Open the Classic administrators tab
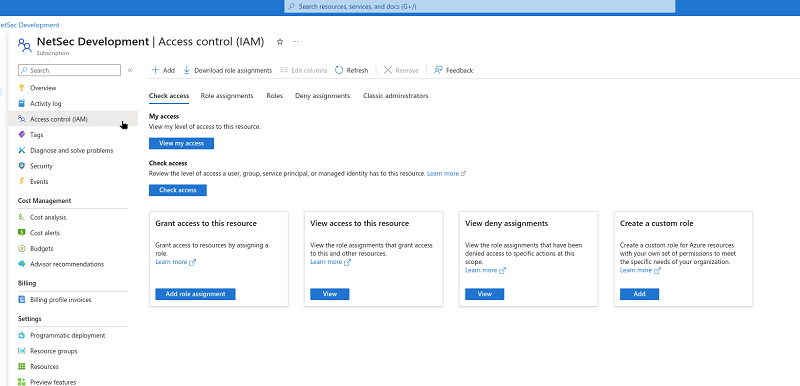Viewport: 800px width, 386px height. pos(395,96)
